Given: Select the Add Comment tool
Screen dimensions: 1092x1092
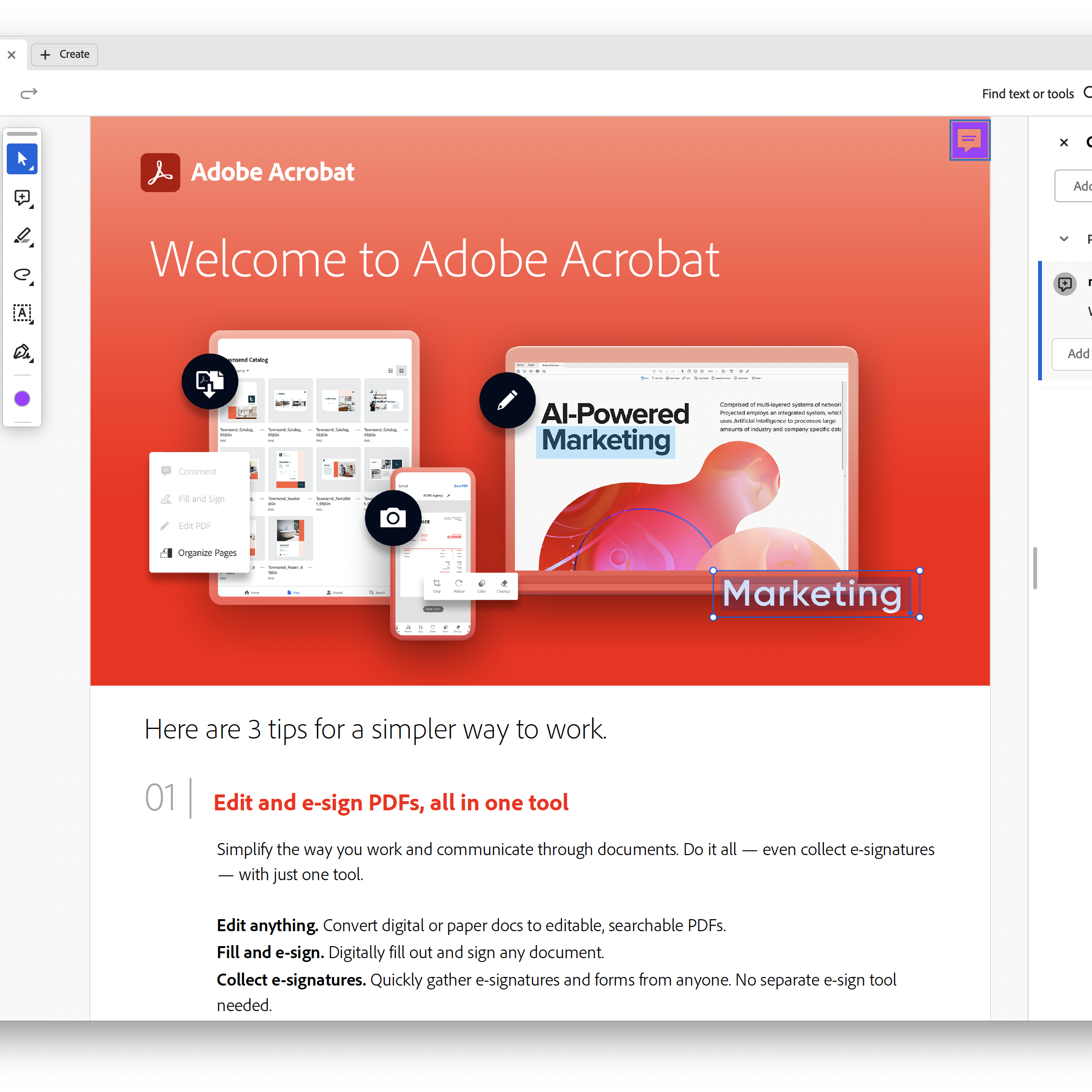Looking at the screenshot, I should tap(22, 198).
